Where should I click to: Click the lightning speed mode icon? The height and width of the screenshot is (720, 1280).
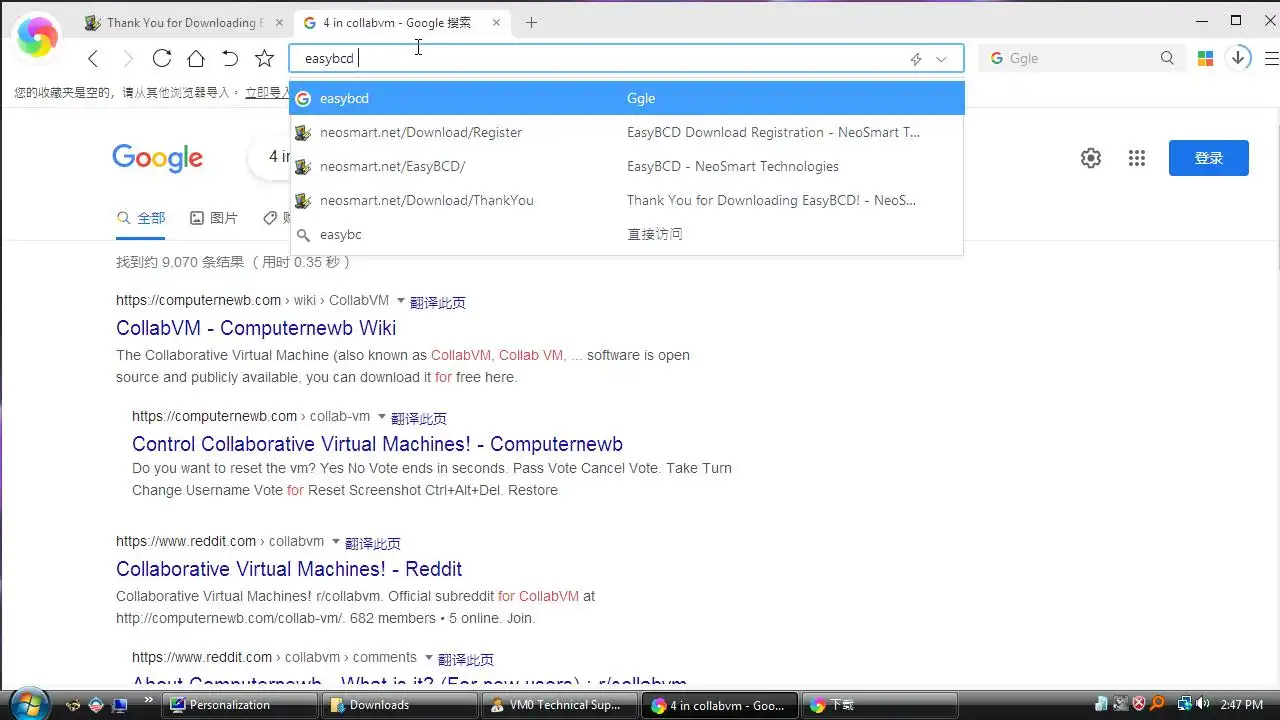[916, 59]
